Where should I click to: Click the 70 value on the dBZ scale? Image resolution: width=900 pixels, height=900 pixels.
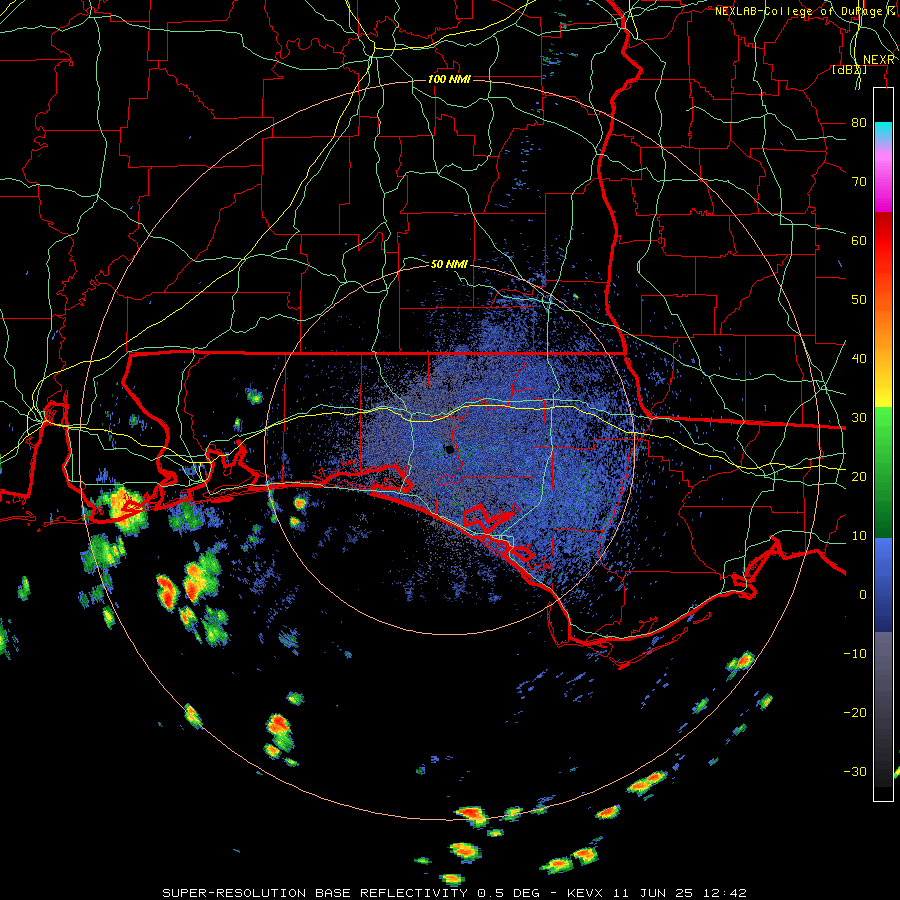click(x=859, y=181)
